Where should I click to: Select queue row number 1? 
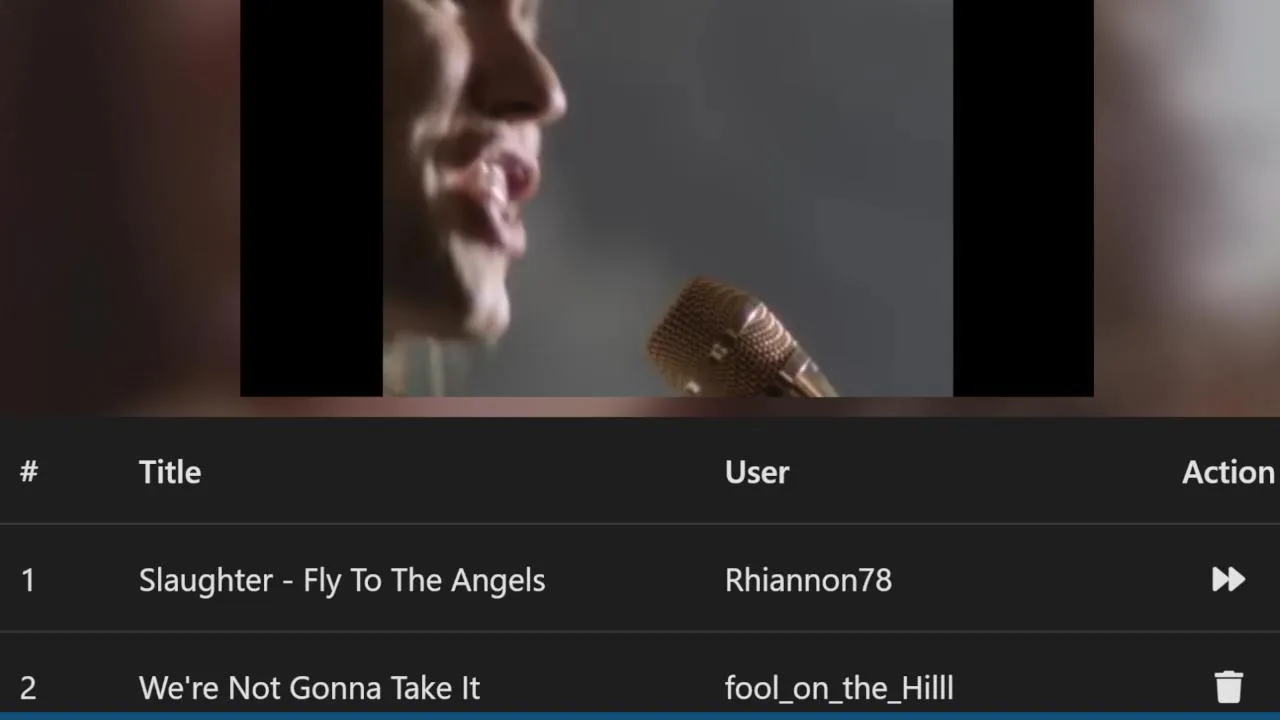[x=640, y=579]
